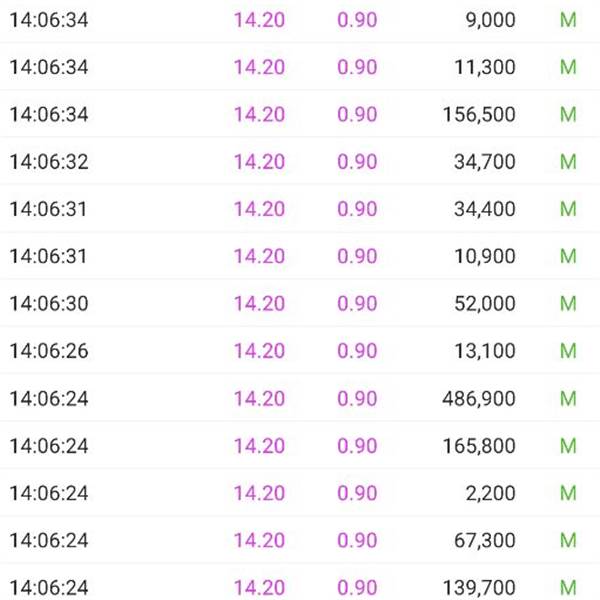Click the volume value 13,100
The height and width of the screenshot is (600, 600).
pyautogui.click(x=485, y=351)
